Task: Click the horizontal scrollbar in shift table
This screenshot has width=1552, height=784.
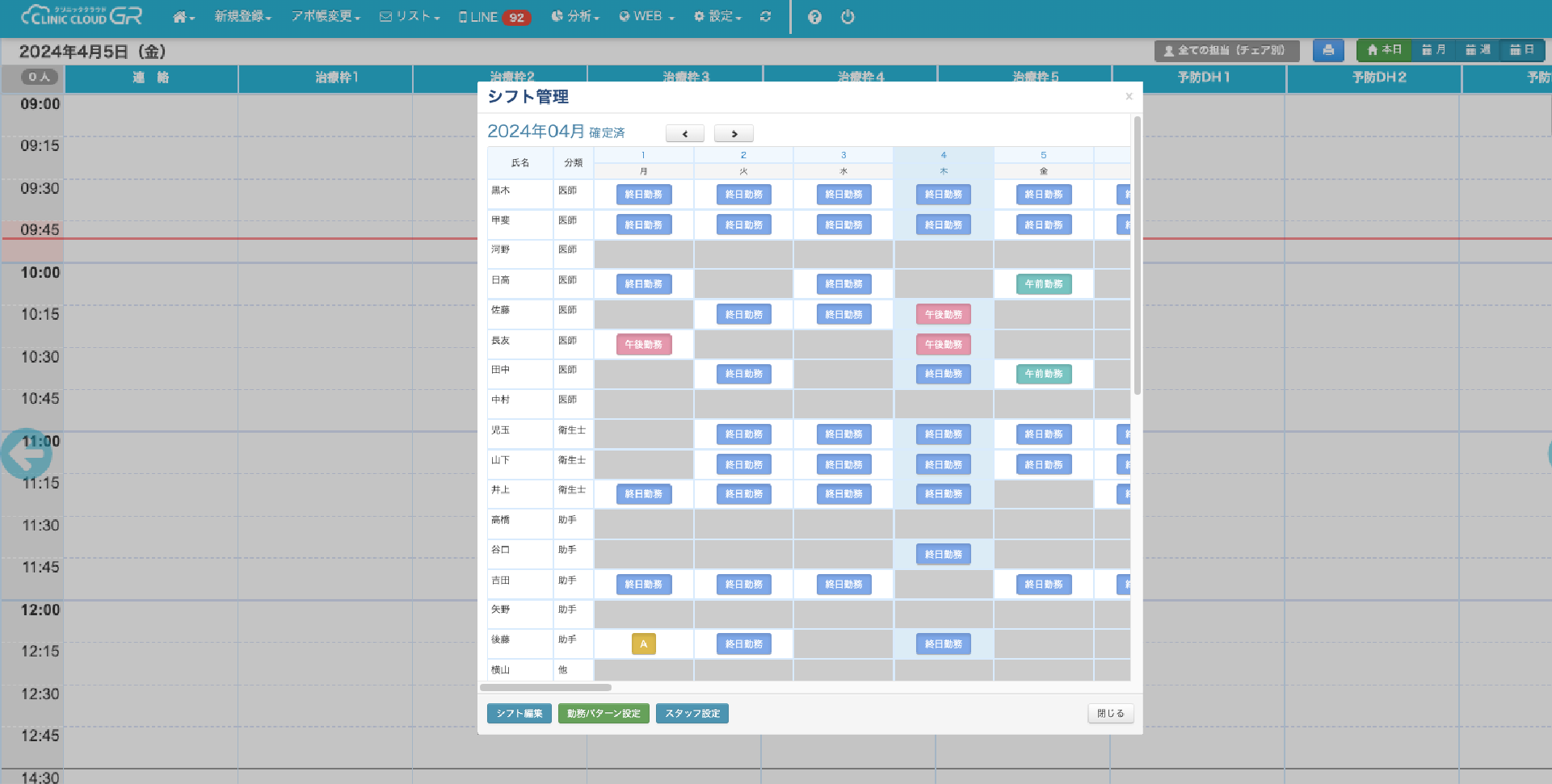Action: [545, 688]
